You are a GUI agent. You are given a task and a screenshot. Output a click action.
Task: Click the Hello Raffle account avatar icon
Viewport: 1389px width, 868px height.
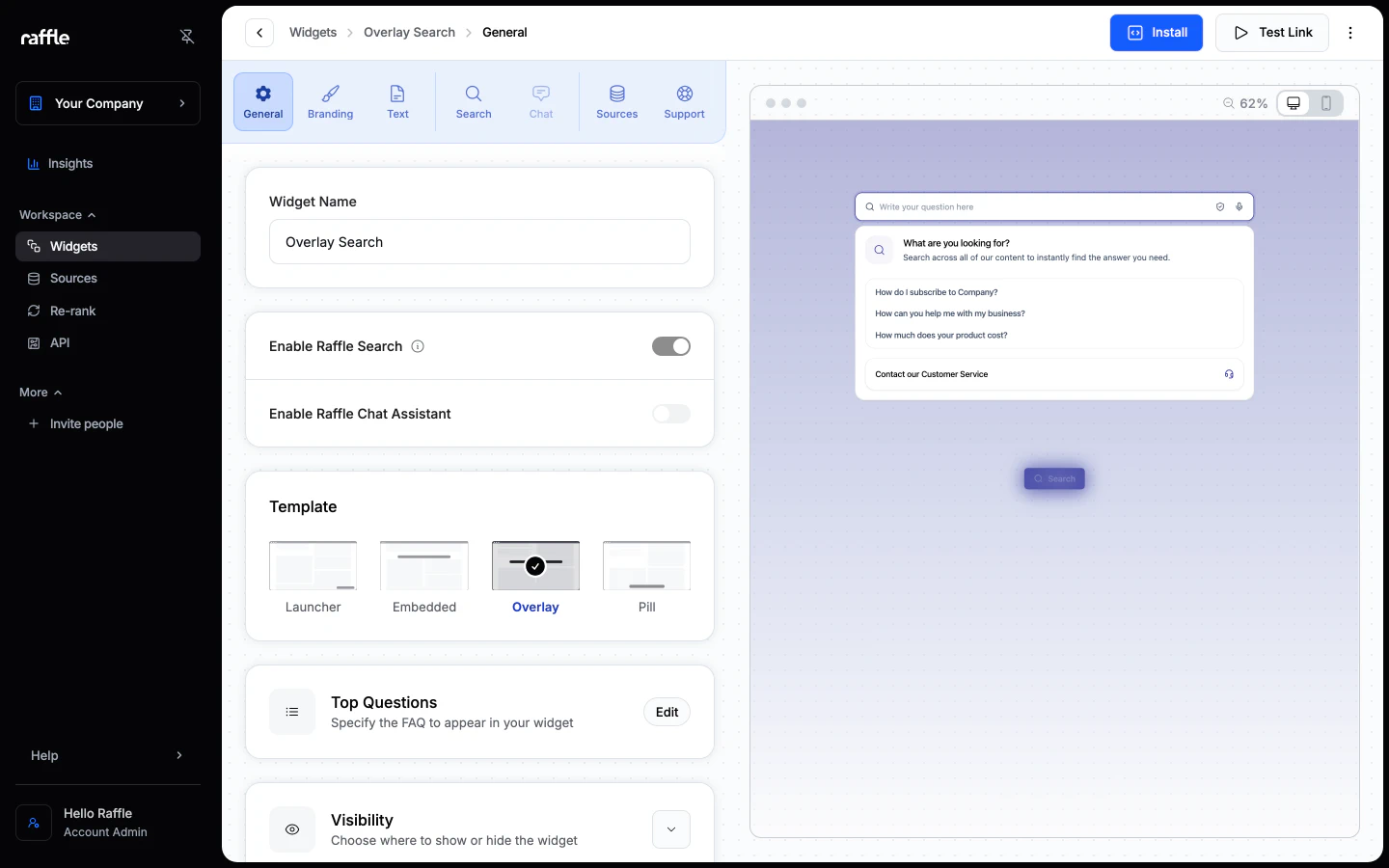(x=34, y=823)
